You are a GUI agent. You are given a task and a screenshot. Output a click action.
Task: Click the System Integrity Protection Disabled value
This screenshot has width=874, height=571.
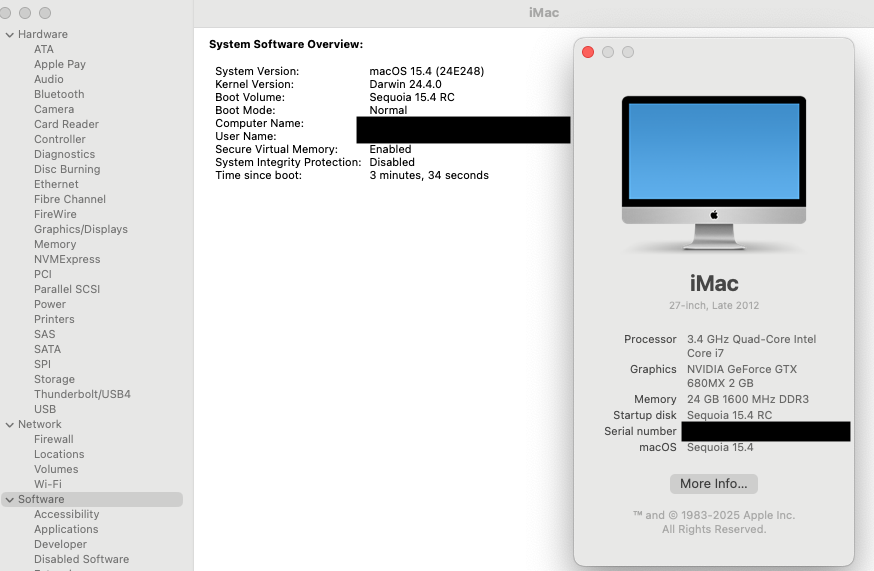pos(392,162)
